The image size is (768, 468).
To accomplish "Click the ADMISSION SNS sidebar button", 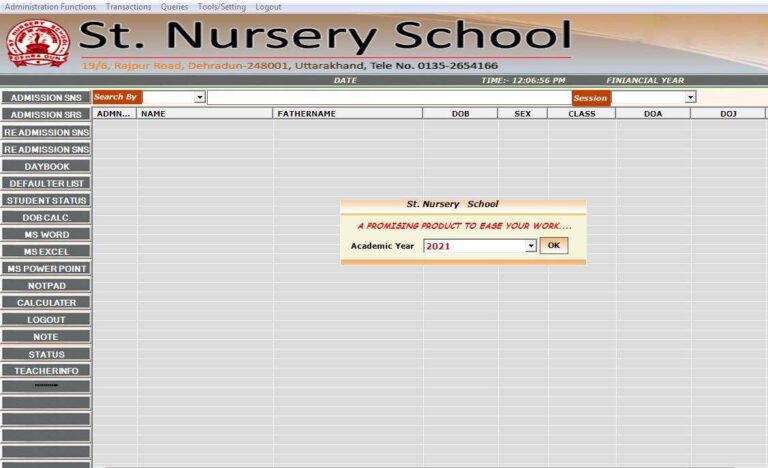I will coord(46,98).
